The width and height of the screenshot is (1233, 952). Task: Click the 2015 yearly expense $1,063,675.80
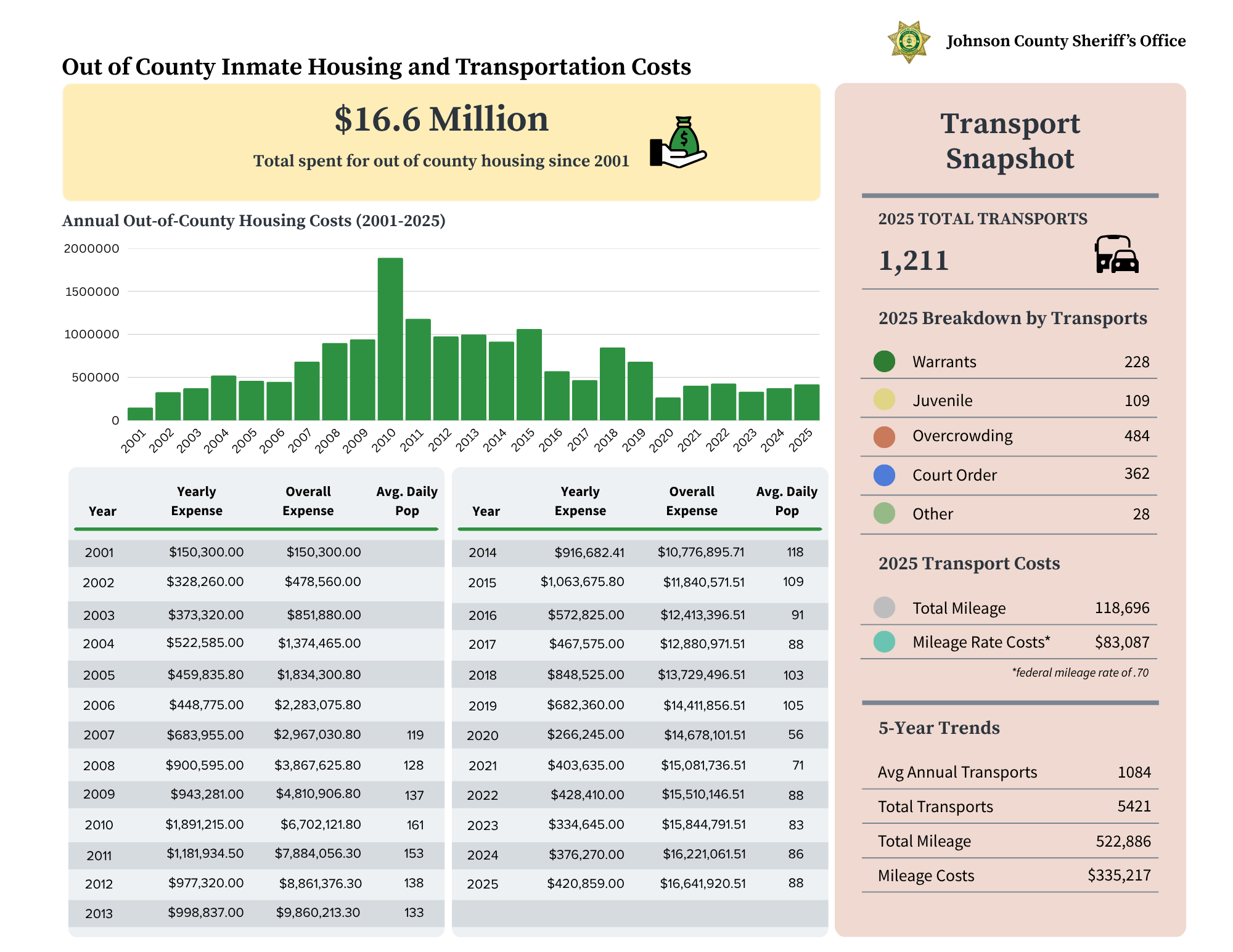click(x=582, y=582)
